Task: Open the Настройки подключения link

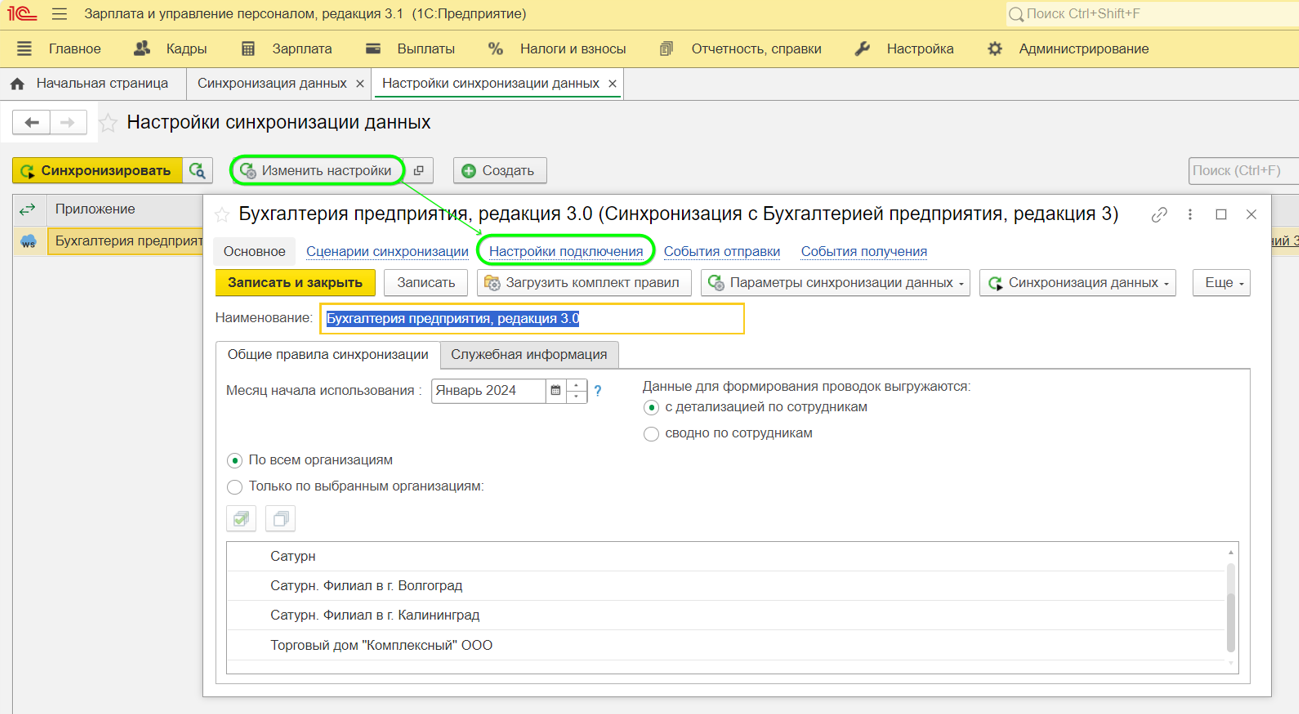Action: (566, 252)
